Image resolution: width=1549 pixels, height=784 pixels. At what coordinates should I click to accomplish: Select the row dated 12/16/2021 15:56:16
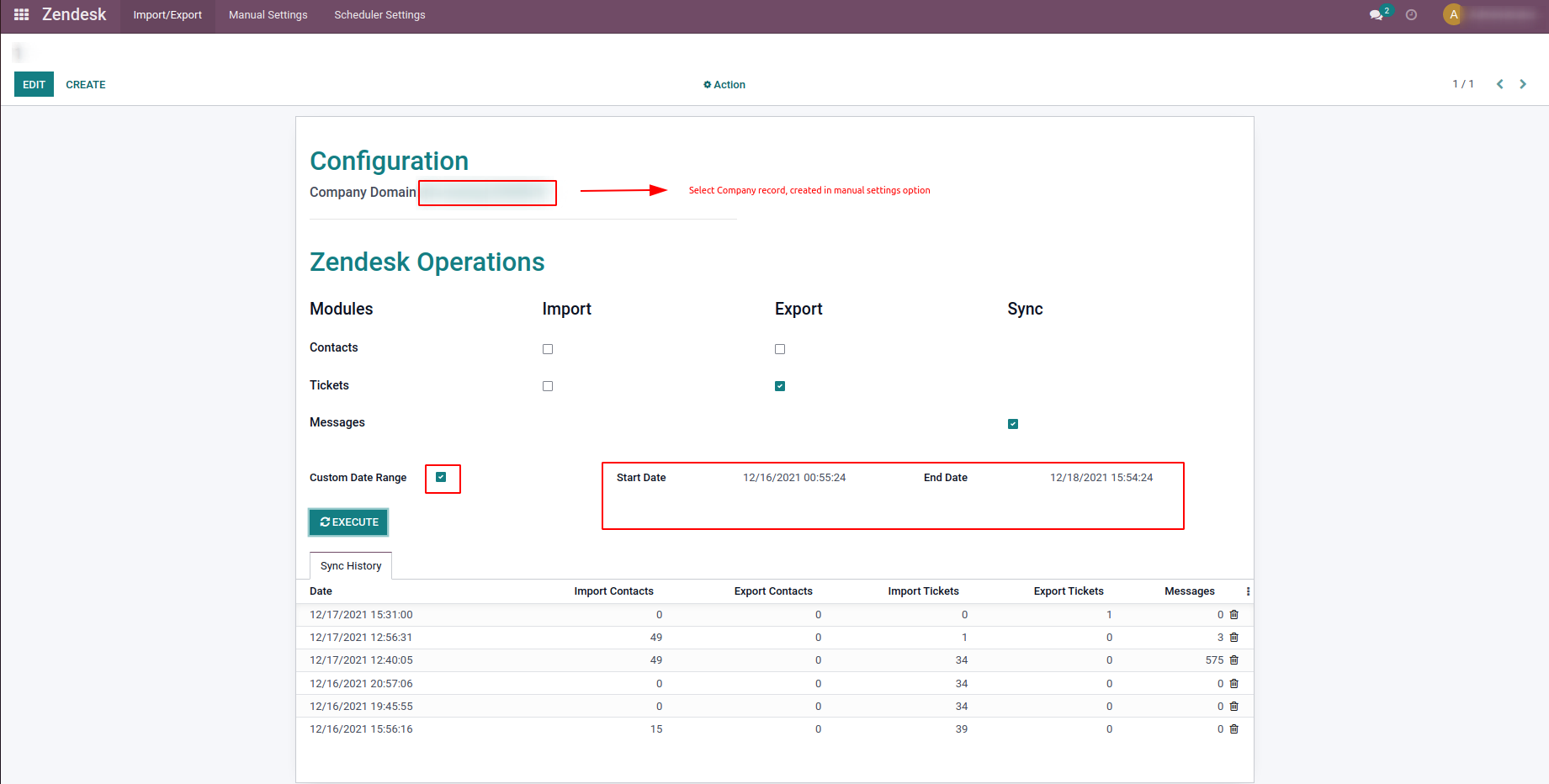[774, 729]
